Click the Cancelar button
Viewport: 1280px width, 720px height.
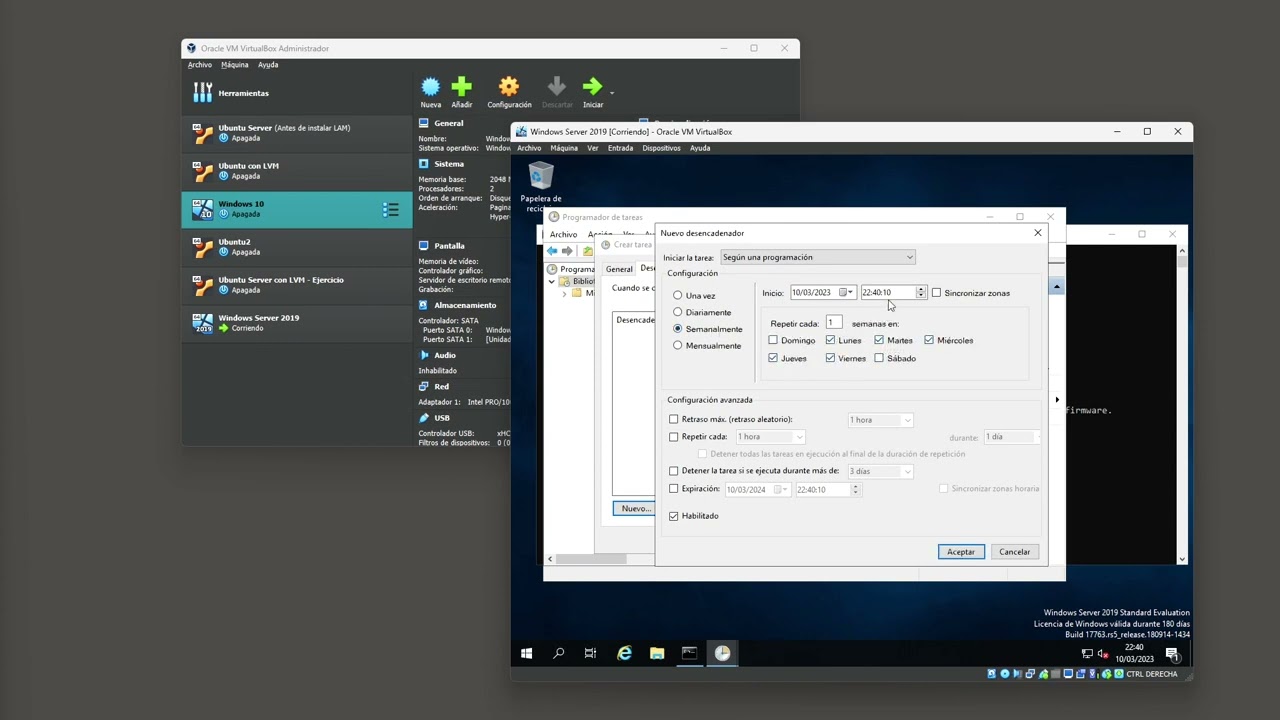pyautogui.click(x=1014, y=552)
